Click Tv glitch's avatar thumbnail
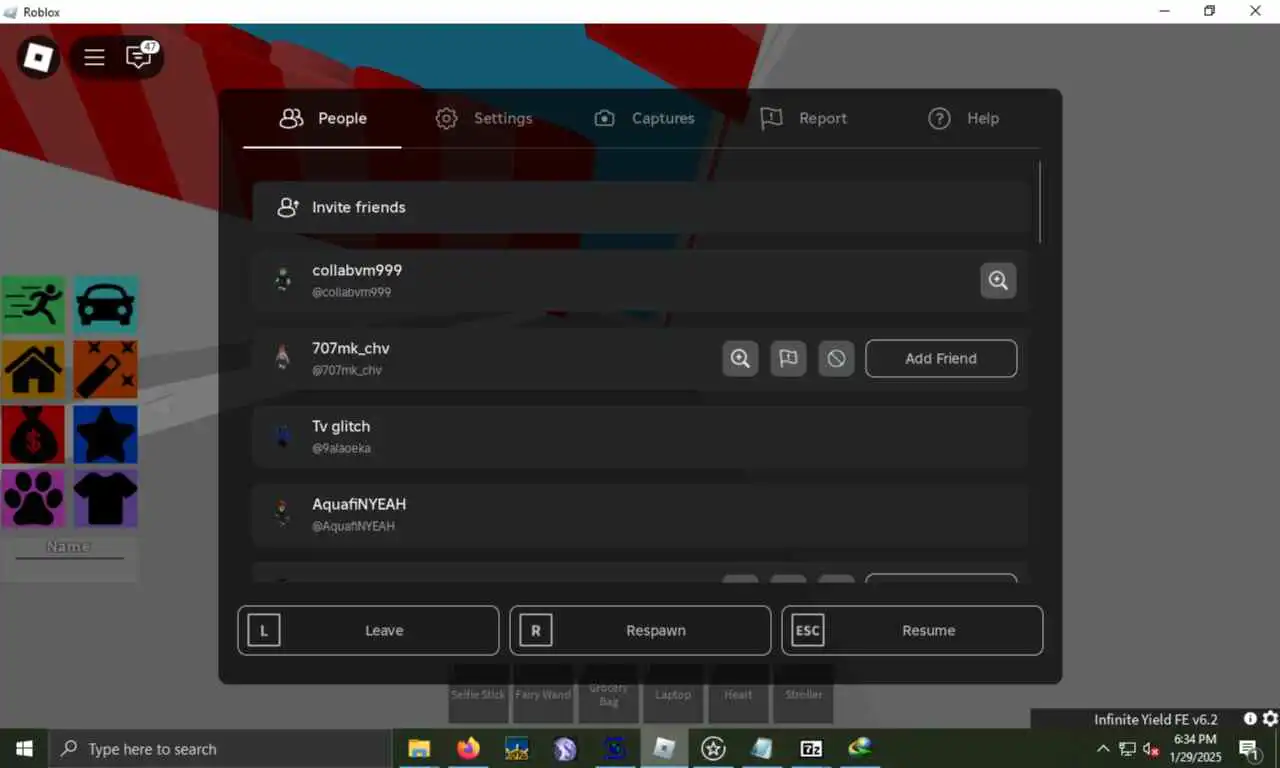1280x768 pixels. [283, 436]
